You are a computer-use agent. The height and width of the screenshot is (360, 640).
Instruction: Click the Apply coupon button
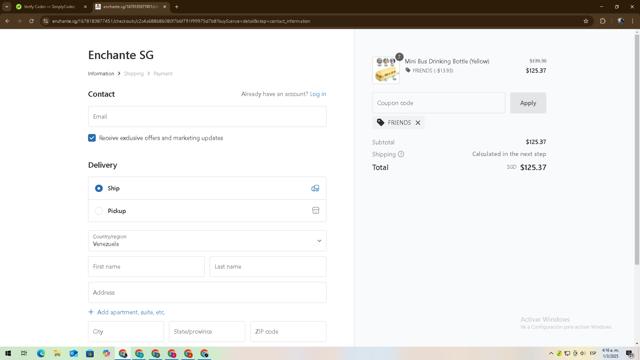pyautogui.click(x=528, y=103)
